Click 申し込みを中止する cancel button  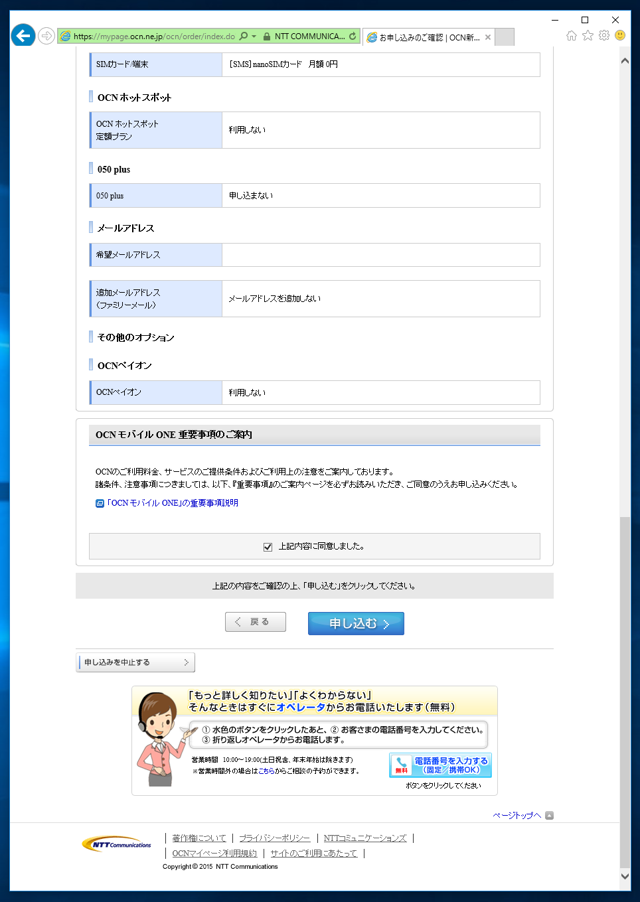coord(136,662)
